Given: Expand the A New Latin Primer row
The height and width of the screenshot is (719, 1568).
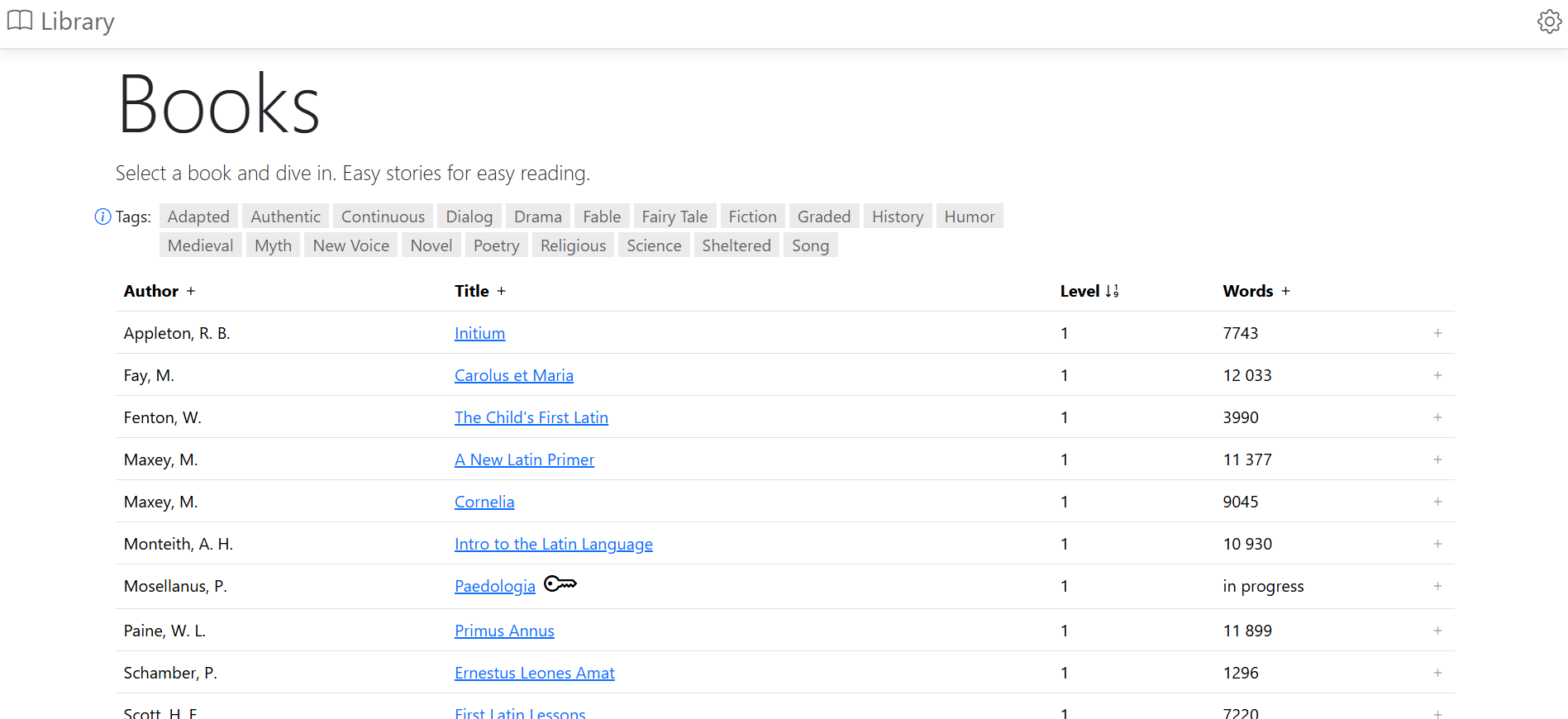Looking at the screenshot, I should 1437,459.
